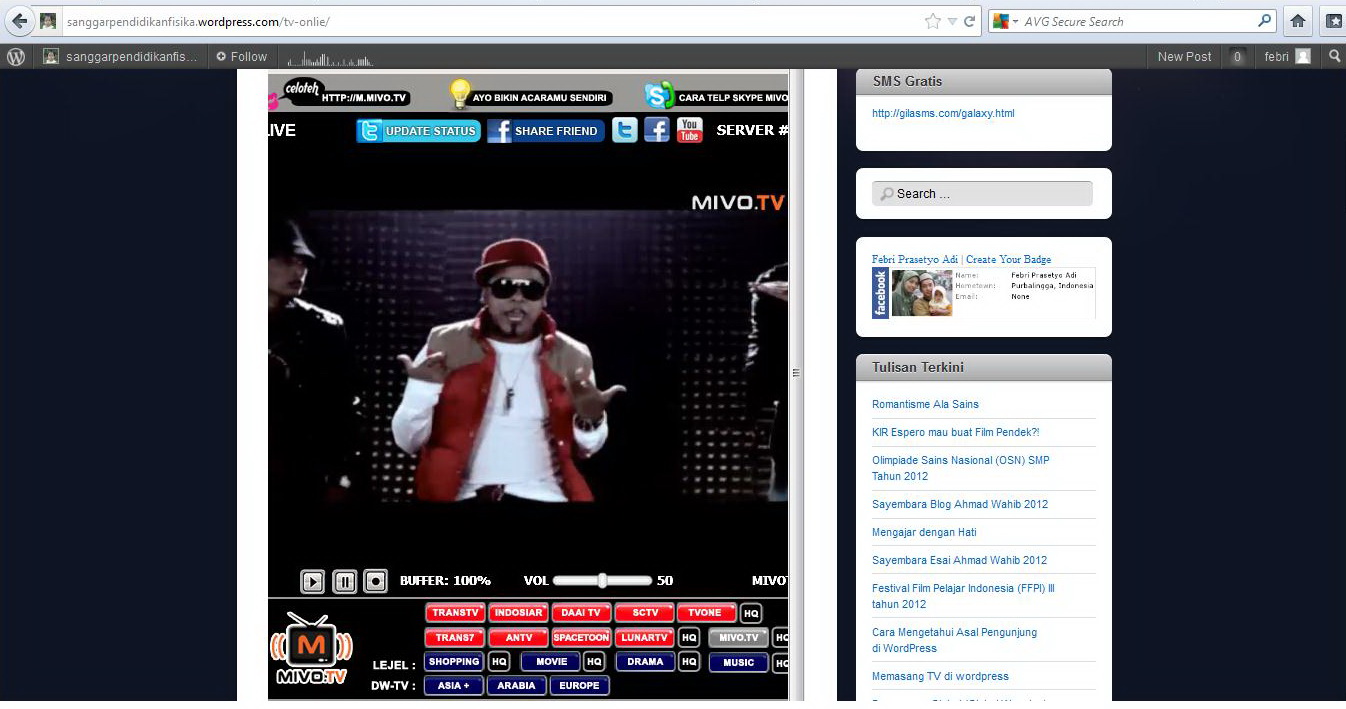Select the SHOPPING channel
This screenshot has width=1346, height=709.
pyautogui.click(x=454, y=662)
